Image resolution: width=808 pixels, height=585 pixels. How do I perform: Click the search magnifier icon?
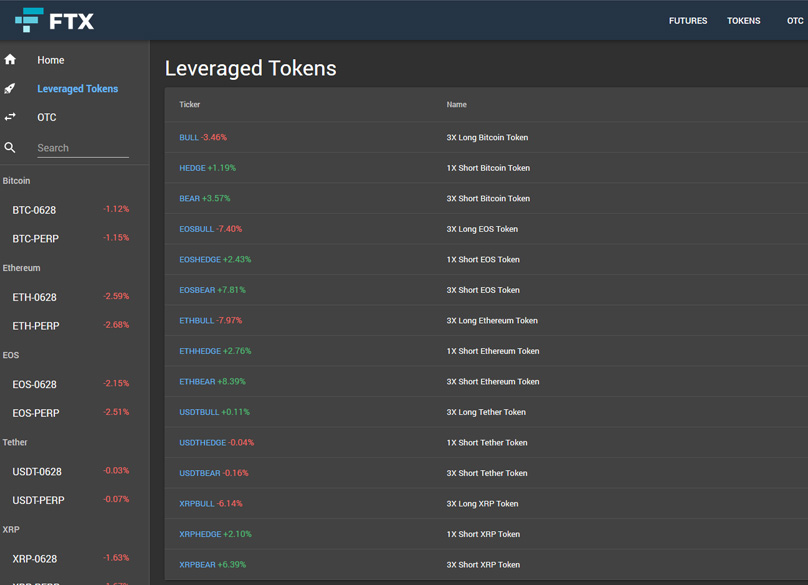pos(11,148)
